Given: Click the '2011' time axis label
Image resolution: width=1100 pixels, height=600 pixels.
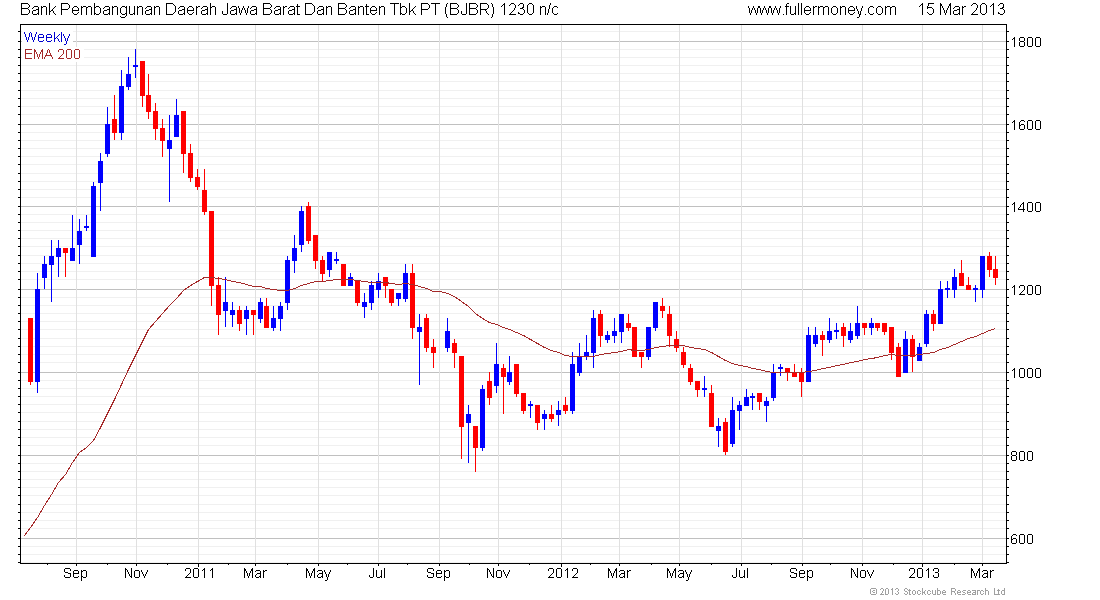Looking at the screenshot, I should point(199,573).
